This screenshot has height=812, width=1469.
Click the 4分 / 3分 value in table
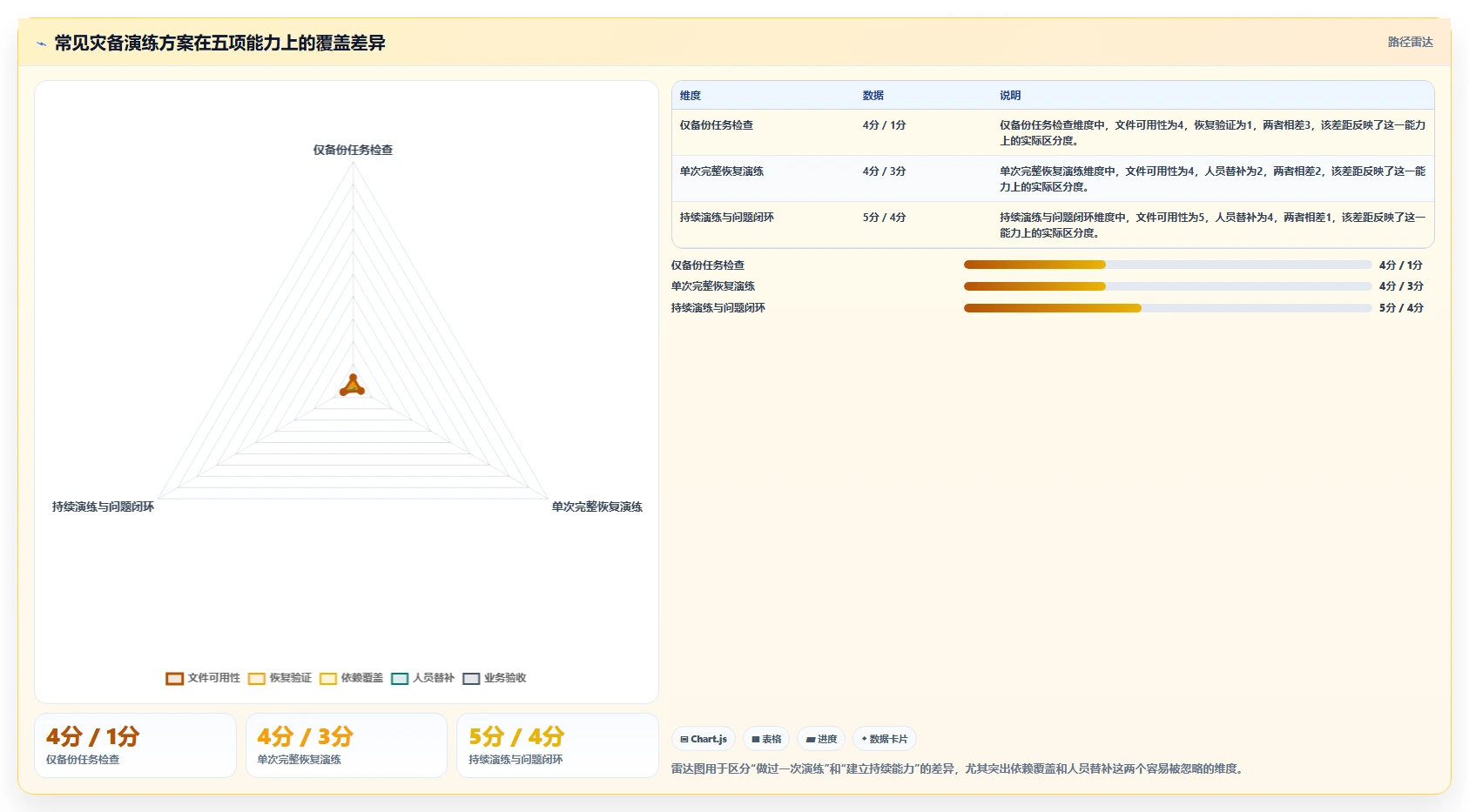[x=885, y=171]
